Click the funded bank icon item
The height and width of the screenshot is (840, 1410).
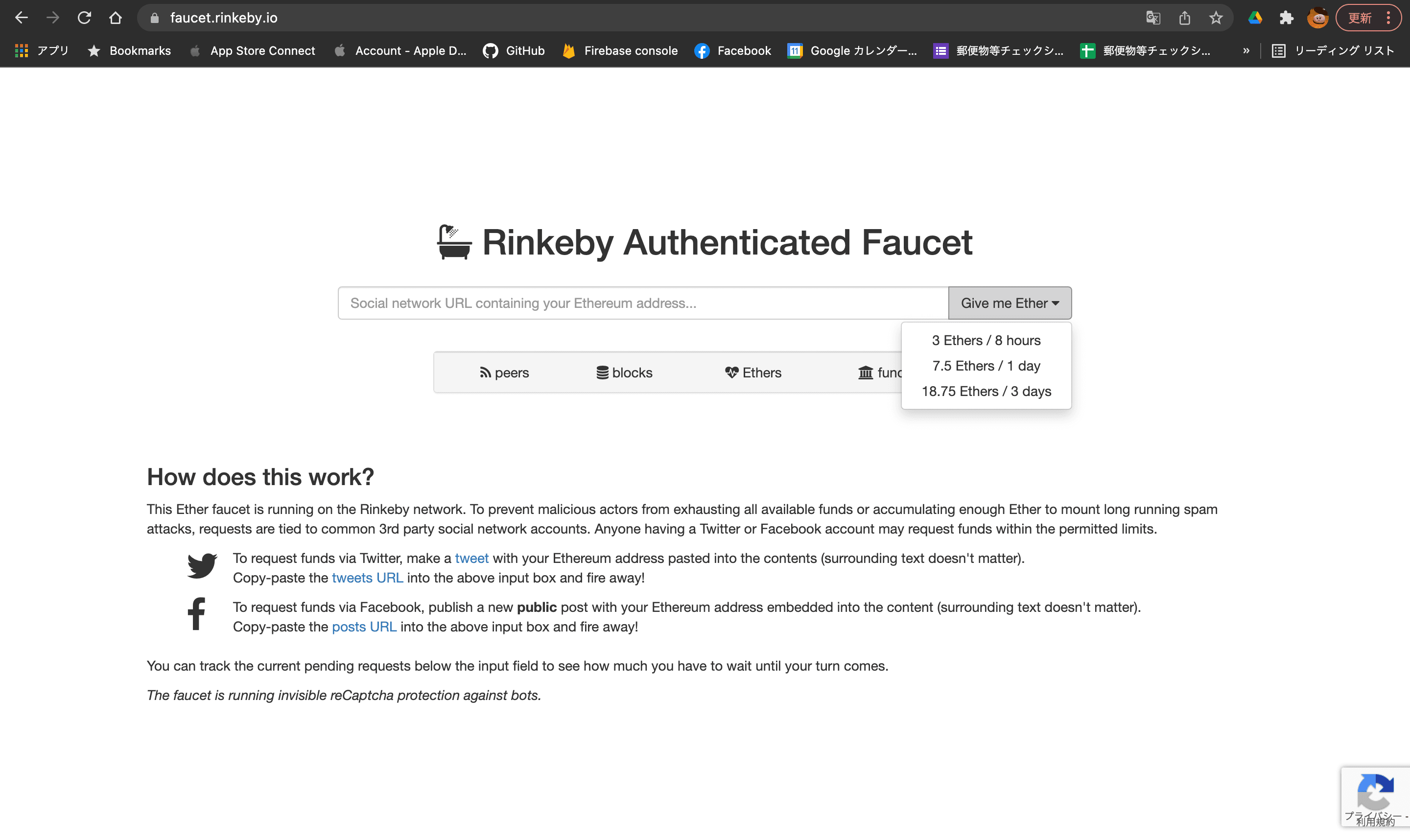tap(880, 373)
